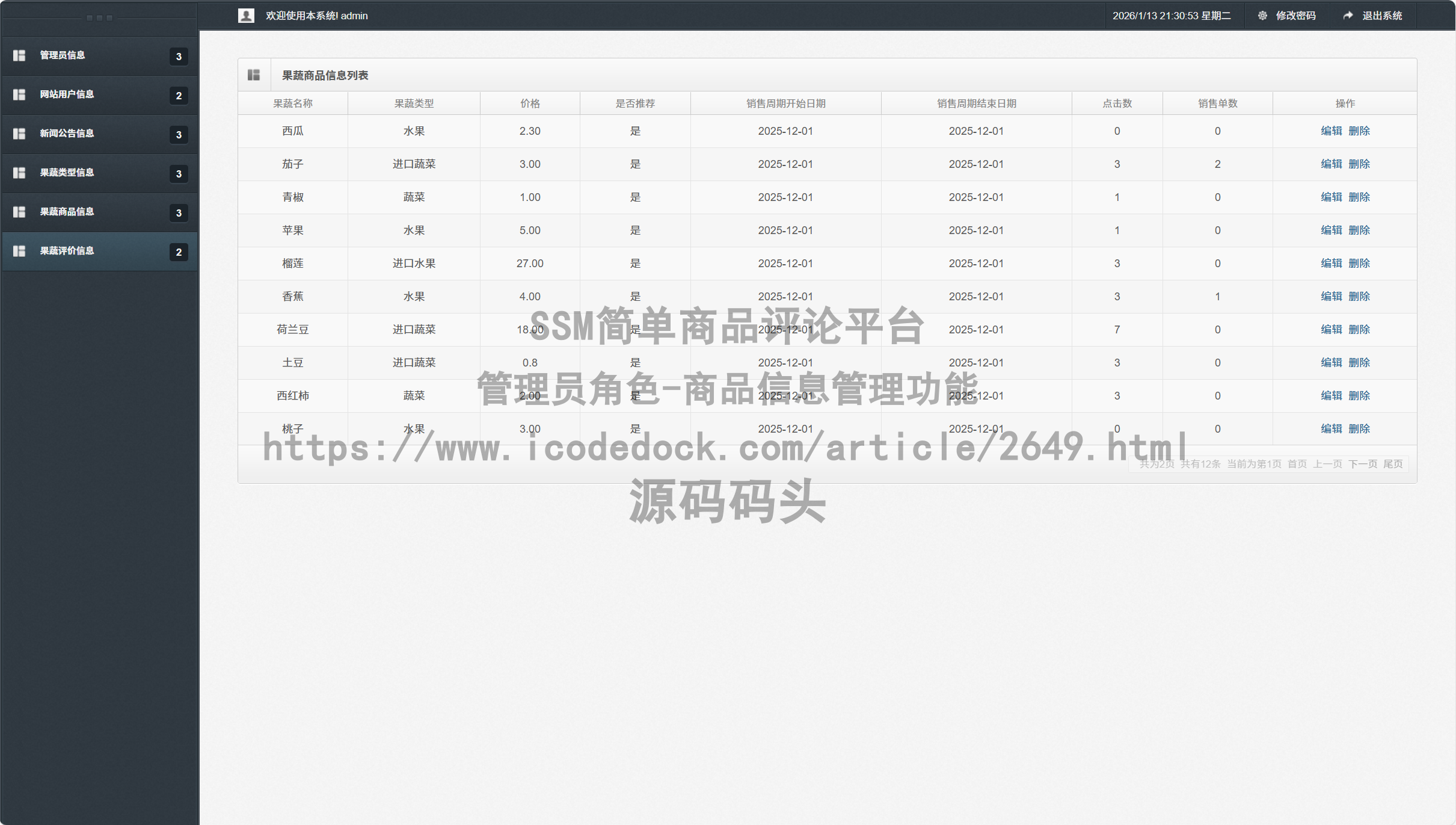Open the 果蔬类型信息 menu item
1456x825 pixels.
point(66,173)
